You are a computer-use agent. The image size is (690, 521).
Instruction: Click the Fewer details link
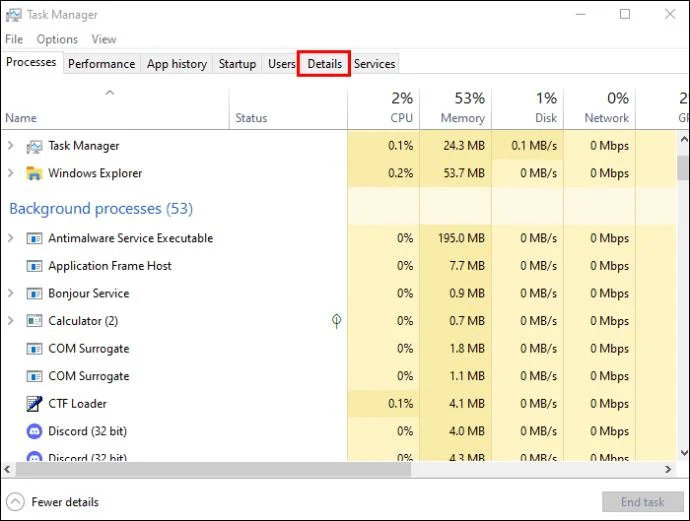click(65, 502)
